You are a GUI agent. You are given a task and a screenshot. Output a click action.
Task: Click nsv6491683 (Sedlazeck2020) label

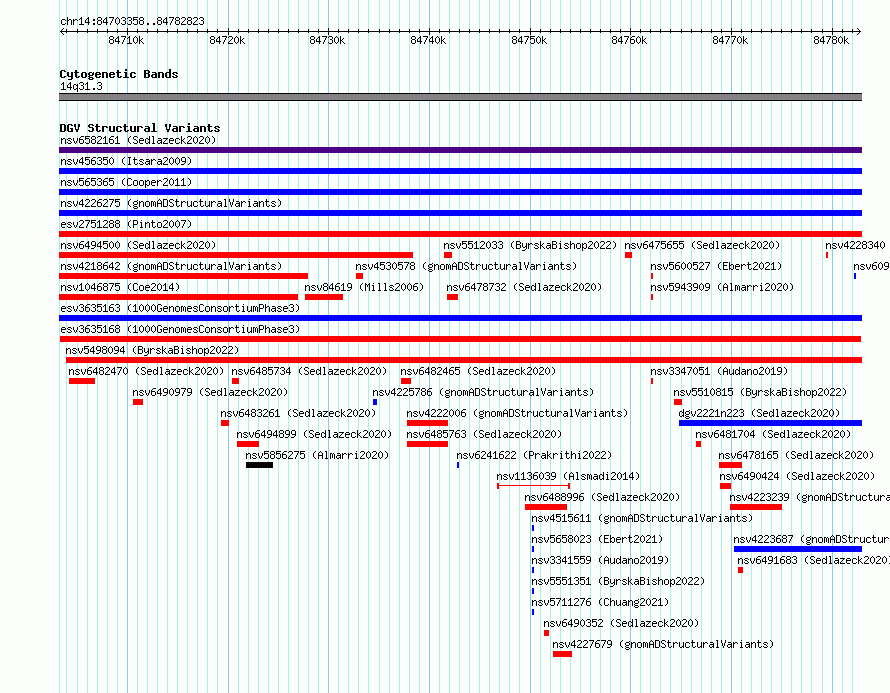[x=813, y=560]
